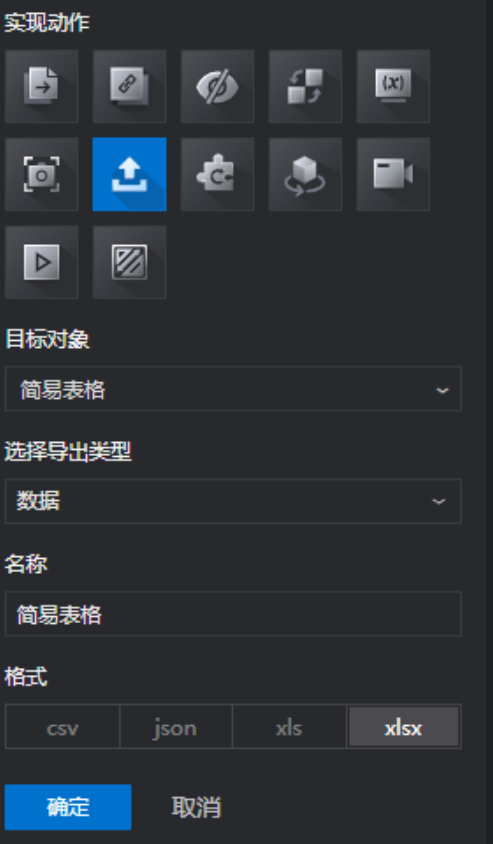The height and width of the screenshot is (844, 493).
Task: Choose the screenshot camera action icon
Action: click(x=41, y=174)
